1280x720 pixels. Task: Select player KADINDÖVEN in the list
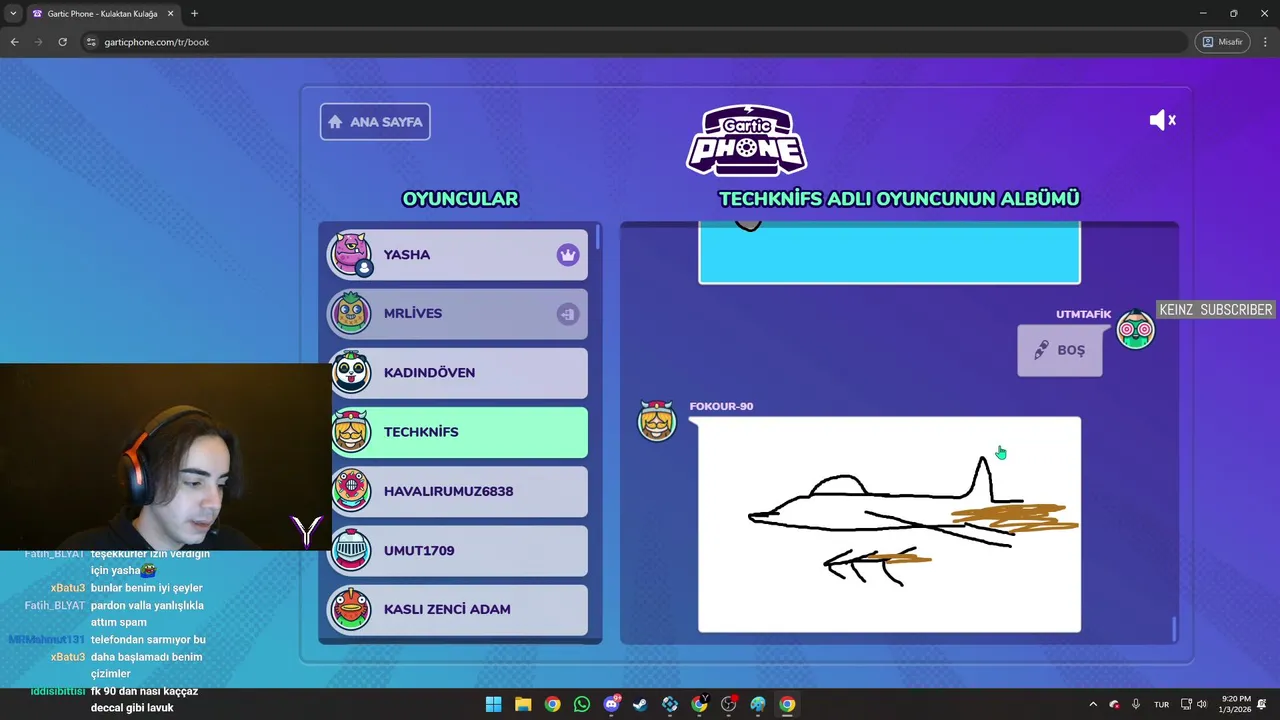[x=459, y=373]
